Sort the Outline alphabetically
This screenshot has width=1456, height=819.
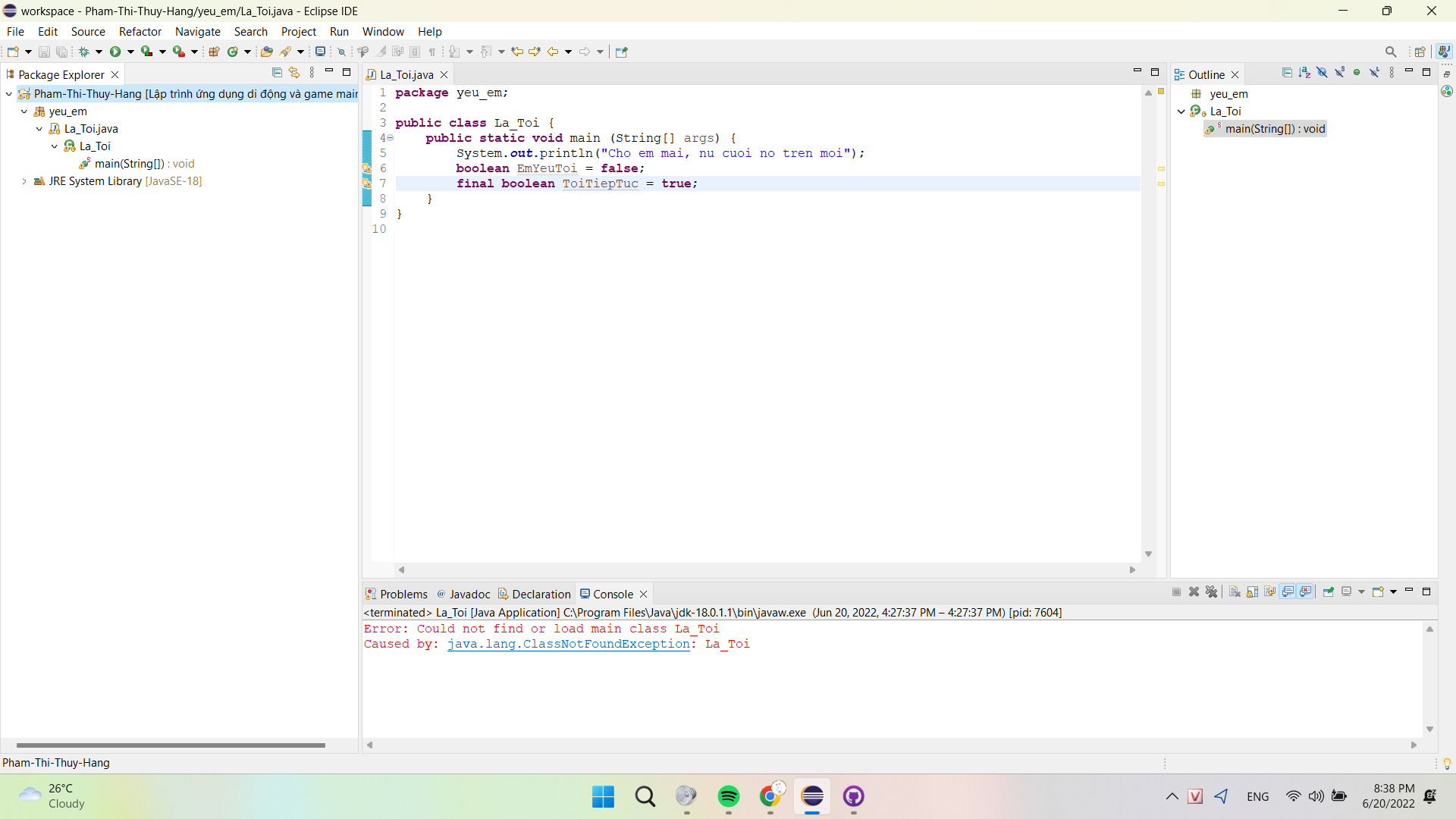point(1304,72)
